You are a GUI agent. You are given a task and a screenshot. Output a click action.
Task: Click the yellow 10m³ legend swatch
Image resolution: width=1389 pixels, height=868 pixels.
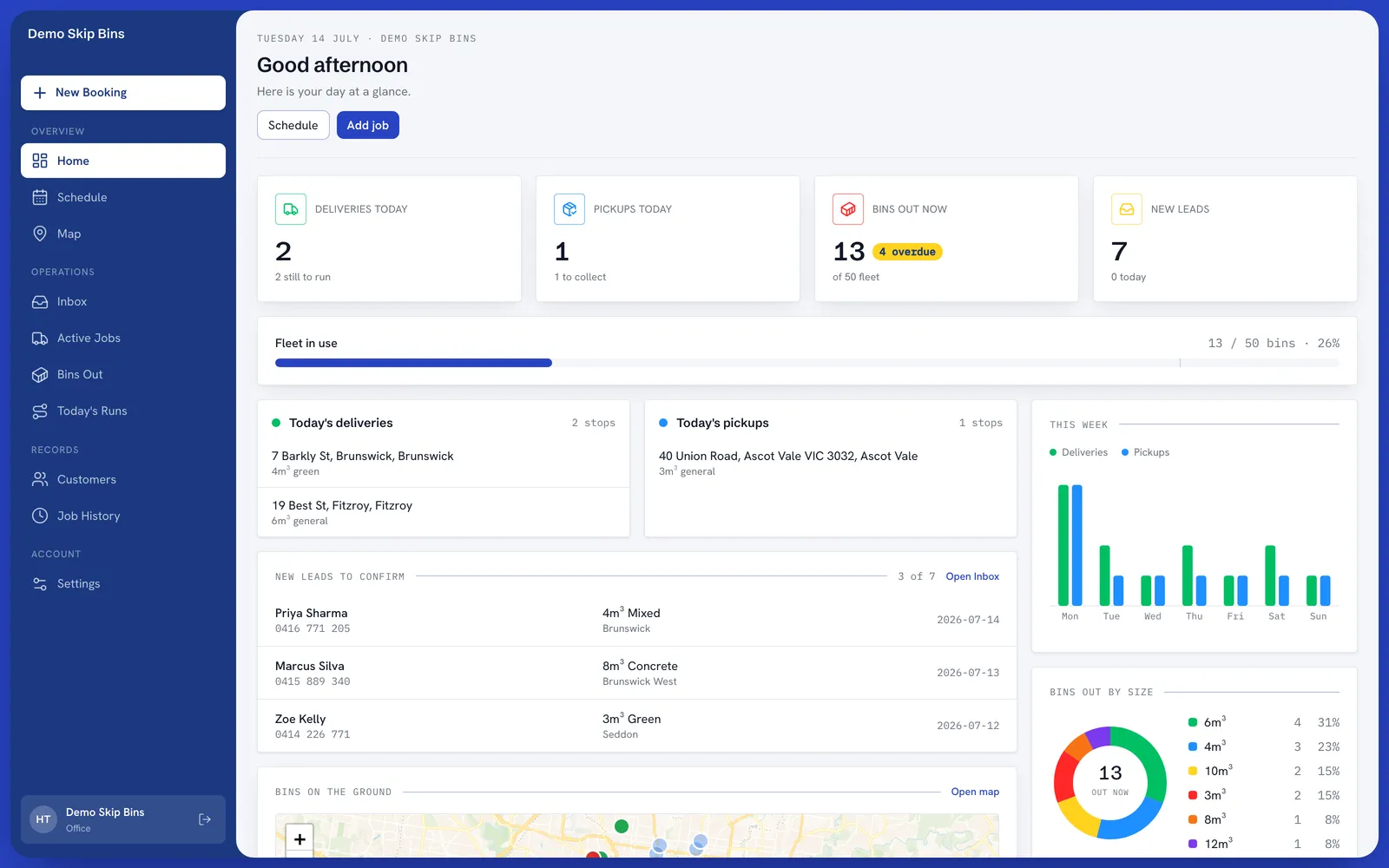pyautogui.click(x=1193, y=771)
